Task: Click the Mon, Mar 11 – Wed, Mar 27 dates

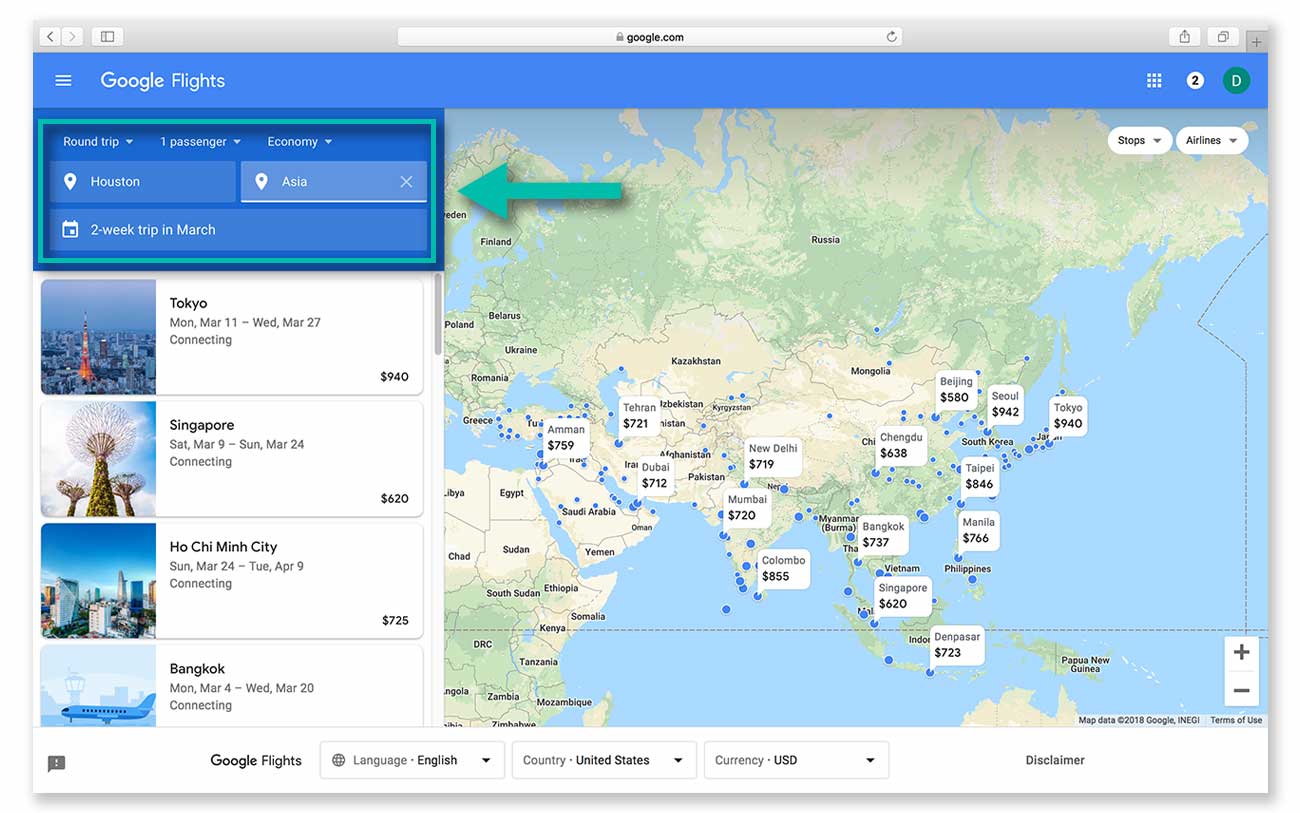Action: (x=245, y=322)
